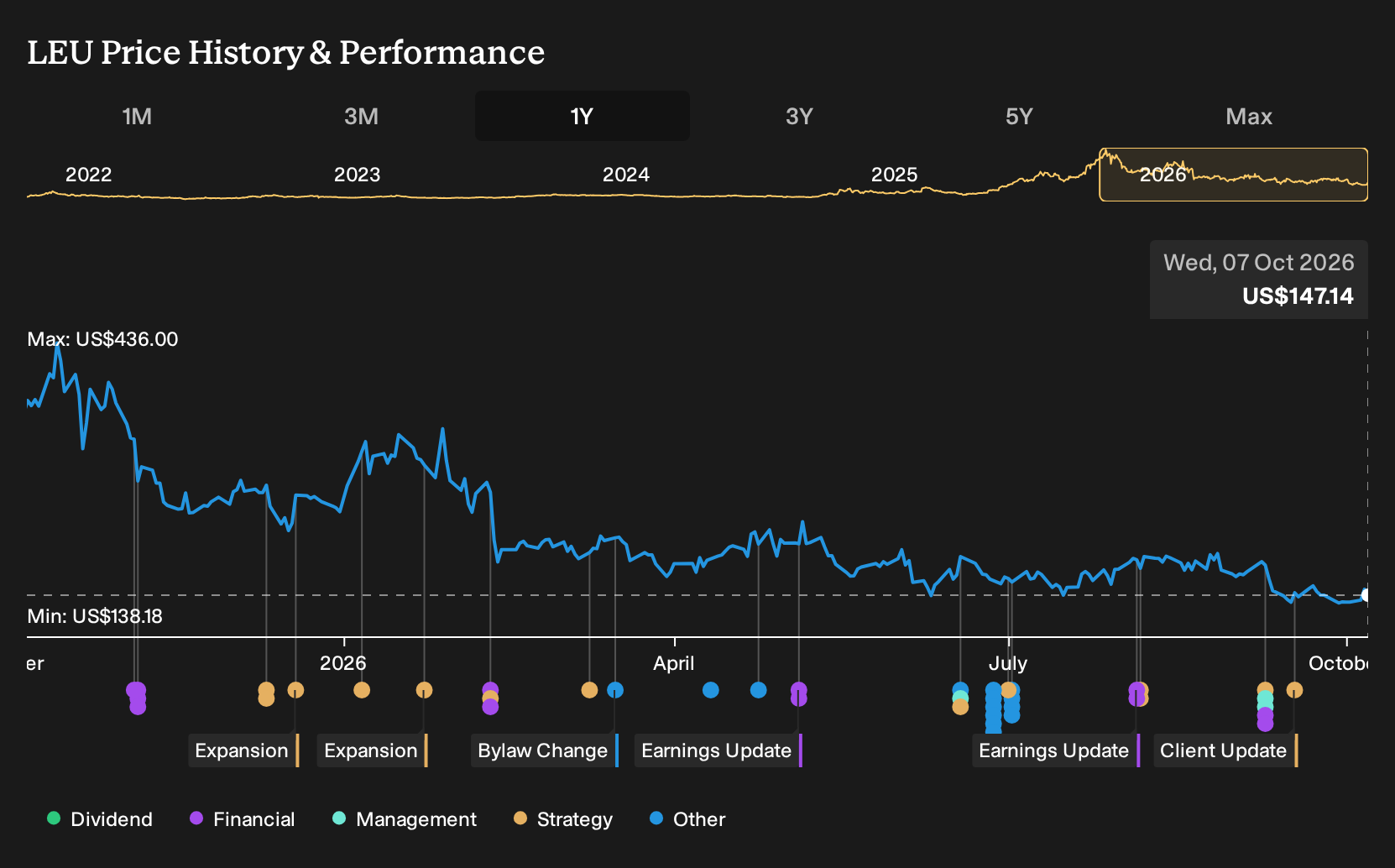Screen dimensions: 1395x868
Task: Click purple Financial dot above Earnings Update next to Client Update
Action: [1136, 690]
